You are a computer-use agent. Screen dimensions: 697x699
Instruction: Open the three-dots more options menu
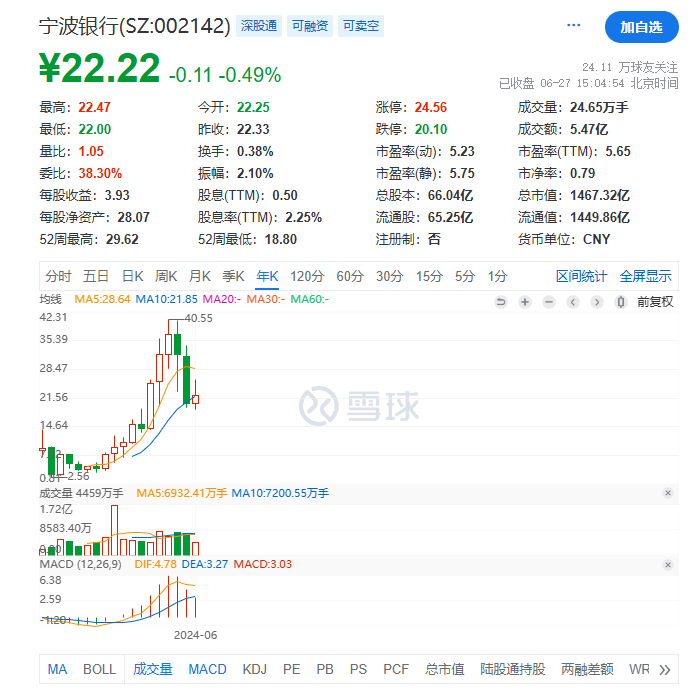click(x=573, y=25)
